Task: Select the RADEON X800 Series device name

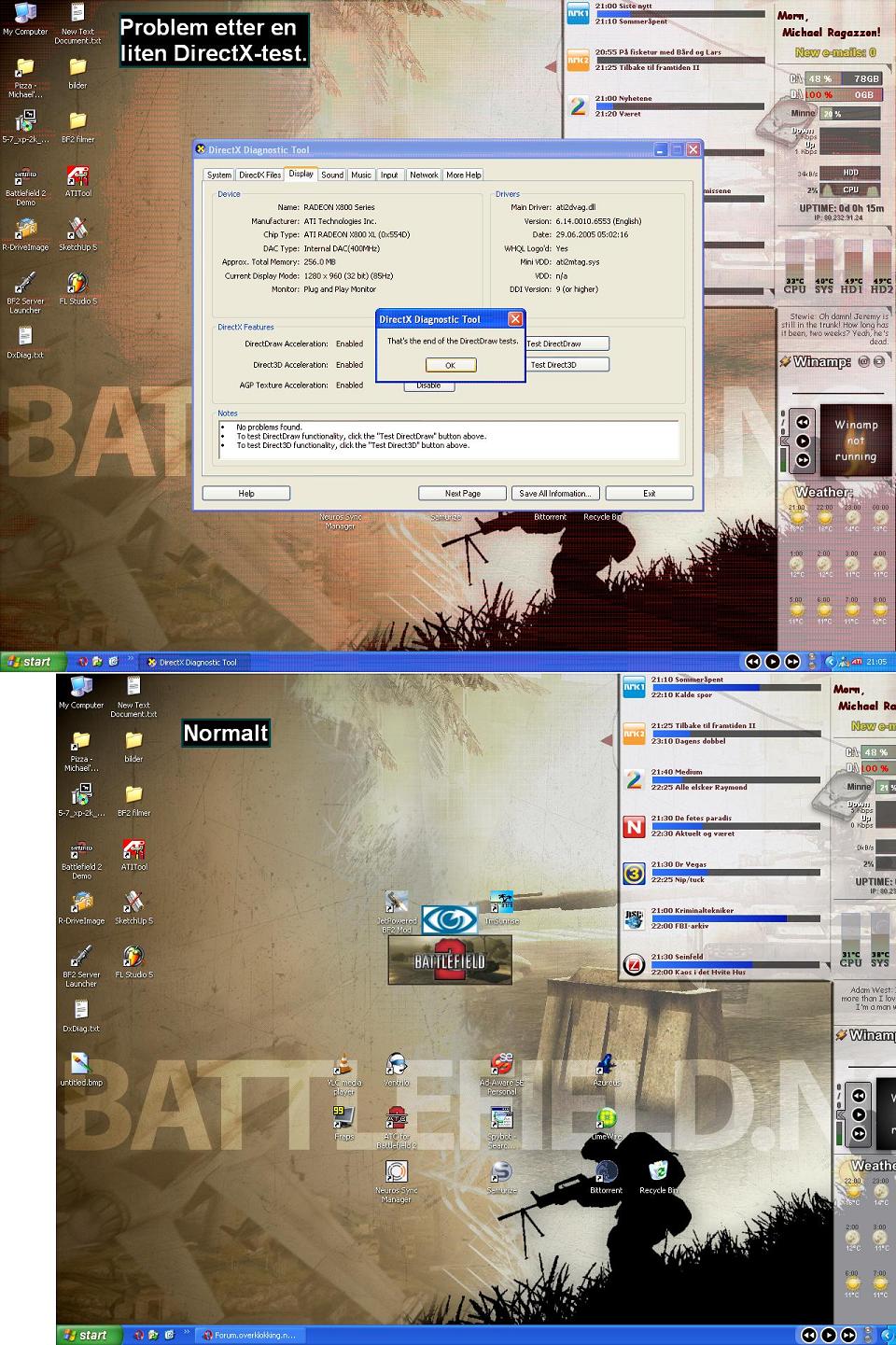Action: coord(339,207)
